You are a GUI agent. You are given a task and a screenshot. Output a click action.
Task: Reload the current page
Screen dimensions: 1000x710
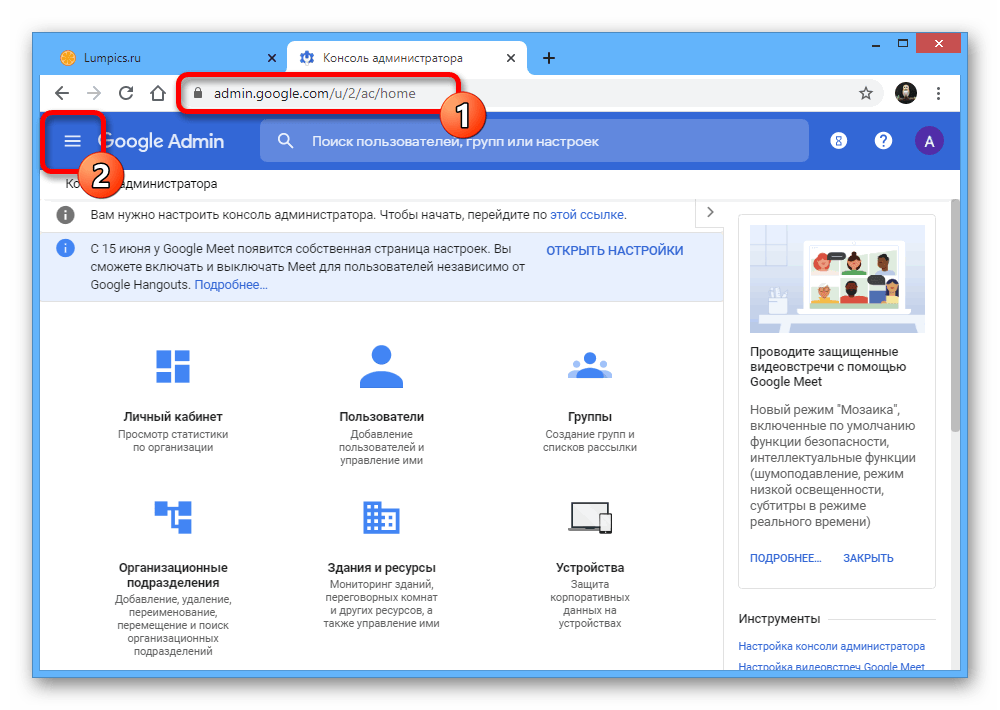126,93
